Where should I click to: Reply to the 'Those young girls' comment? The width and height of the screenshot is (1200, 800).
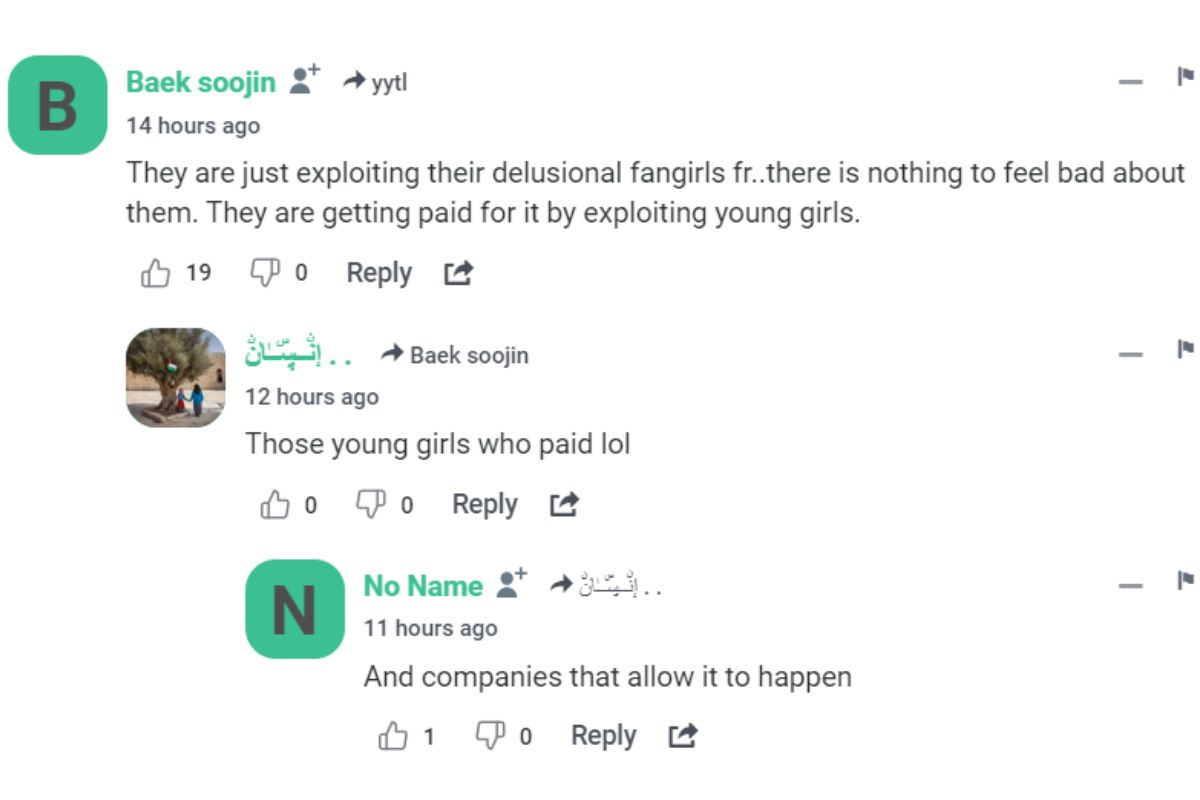click(x=485, y=505)
